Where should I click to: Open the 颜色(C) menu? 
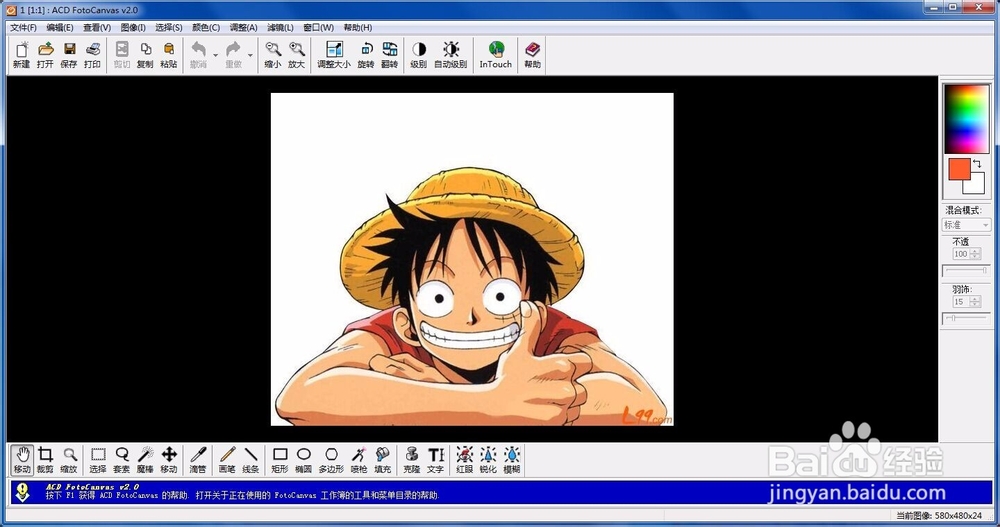[x=206, y=27]
